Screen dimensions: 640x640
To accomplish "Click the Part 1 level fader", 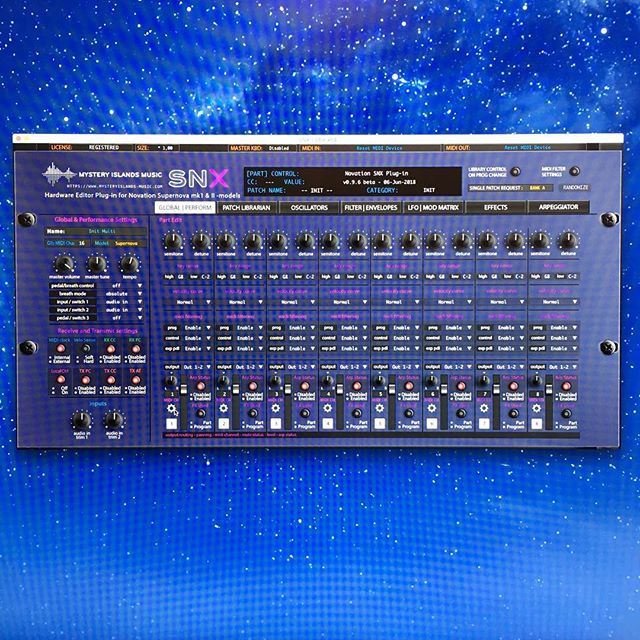I will pos(184,391).
